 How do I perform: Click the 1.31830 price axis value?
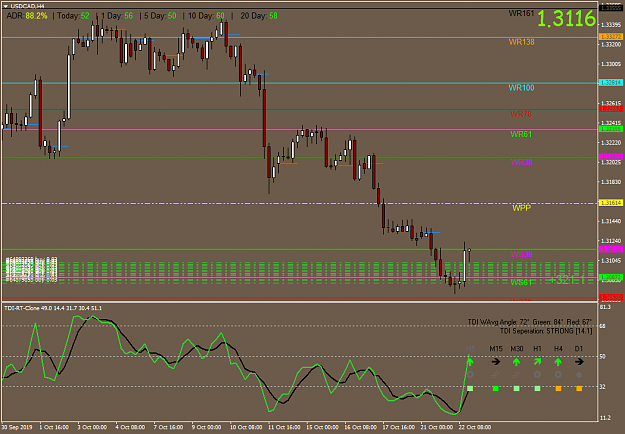point(611,182)
